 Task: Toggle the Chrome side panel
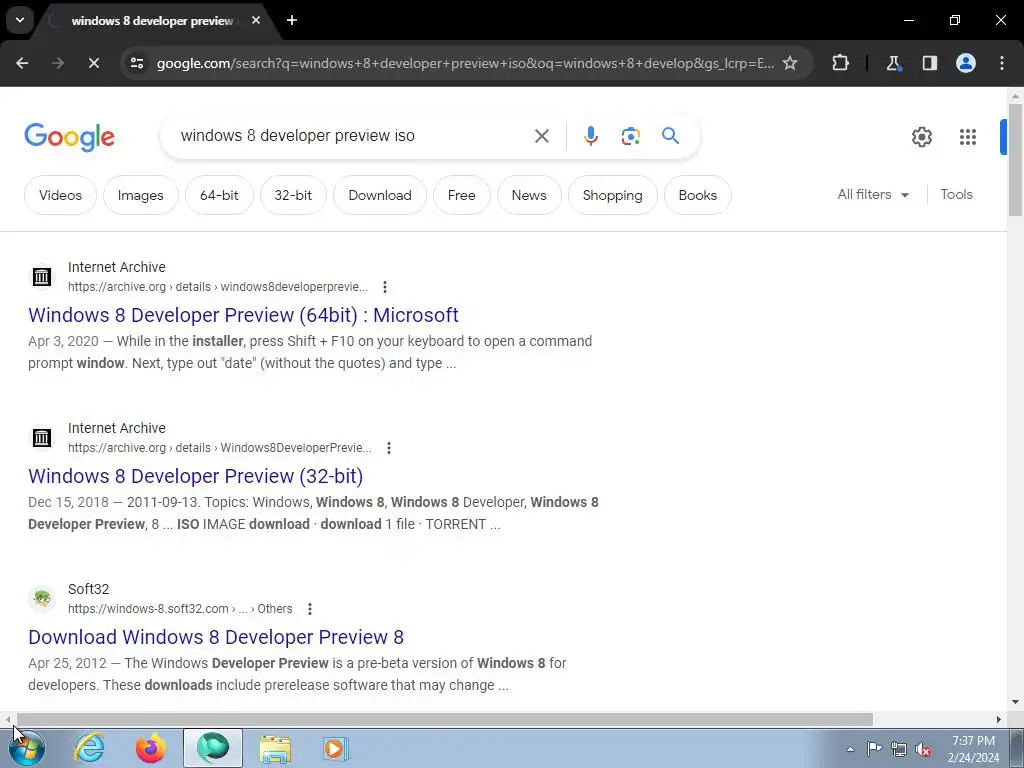[x=929, y=63]
